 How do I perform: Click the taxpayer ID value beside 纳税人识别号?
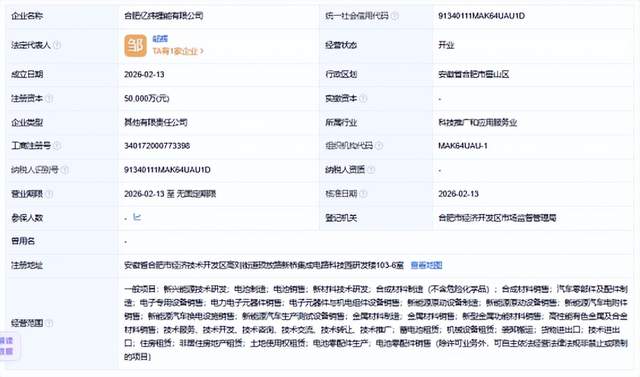tap(167, 170)
